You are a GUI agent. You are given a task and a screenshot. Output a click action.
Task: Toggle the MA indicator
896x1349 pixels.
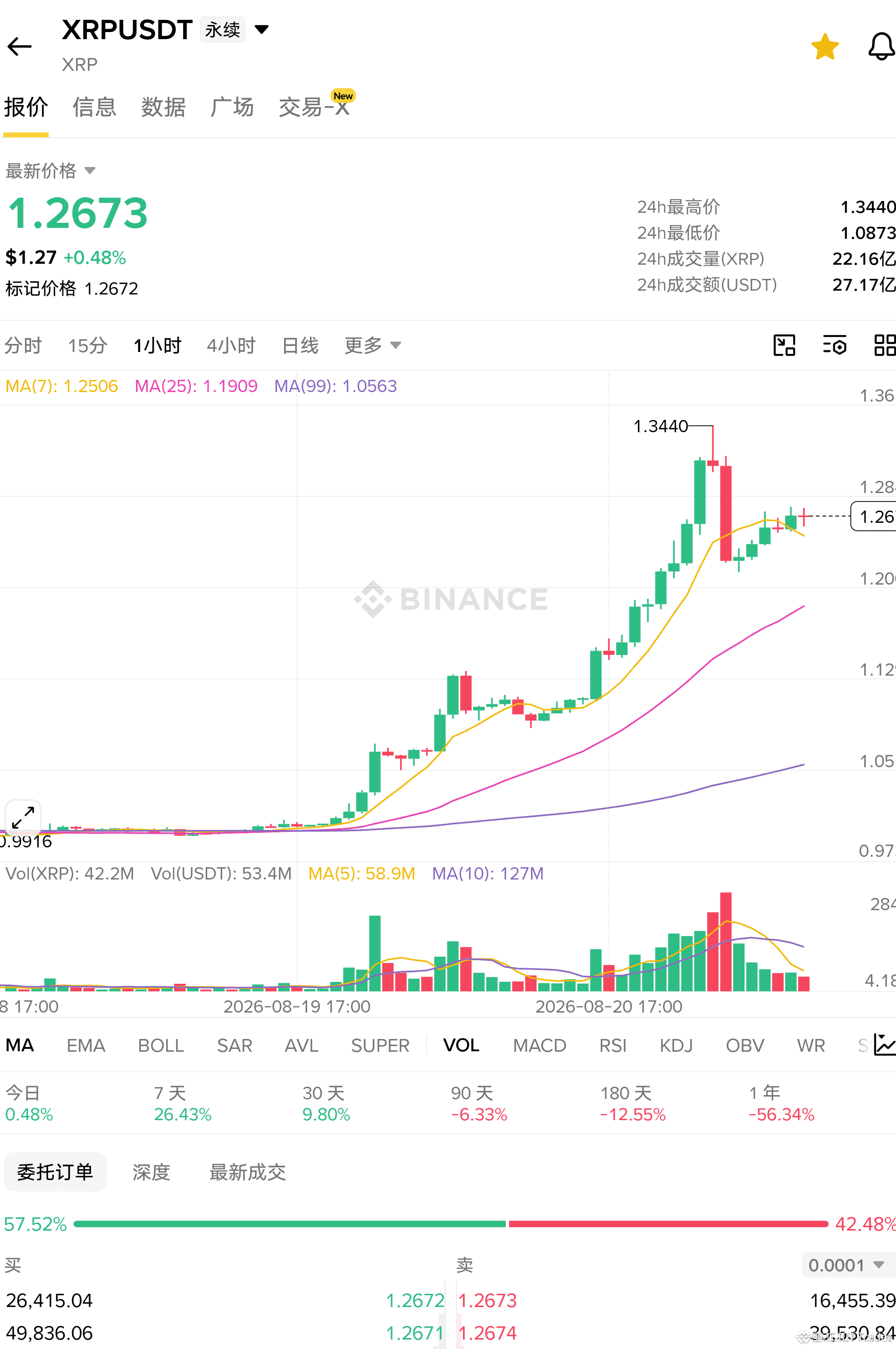[20, 1045]
